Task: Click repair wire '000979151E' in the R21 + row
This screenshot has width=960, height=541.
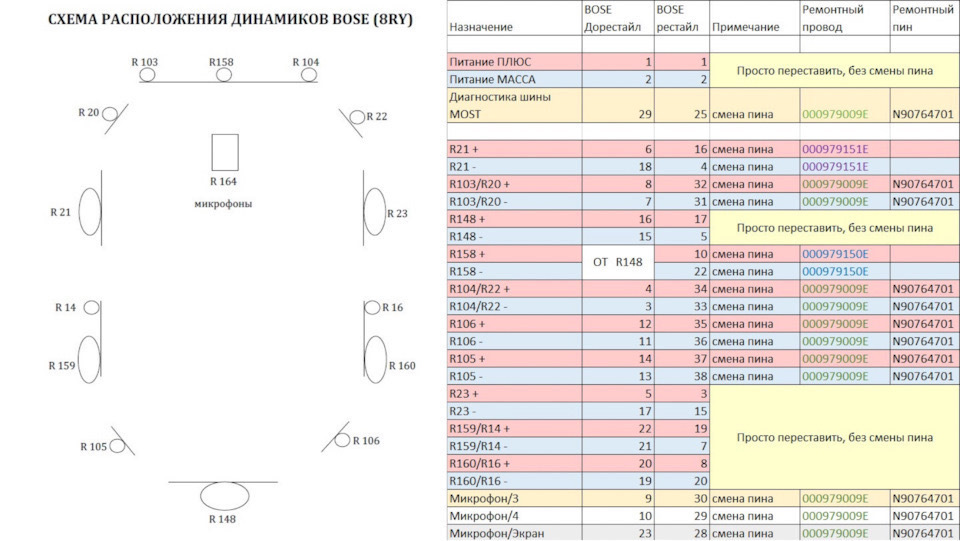Action: (x=835, y=149)
